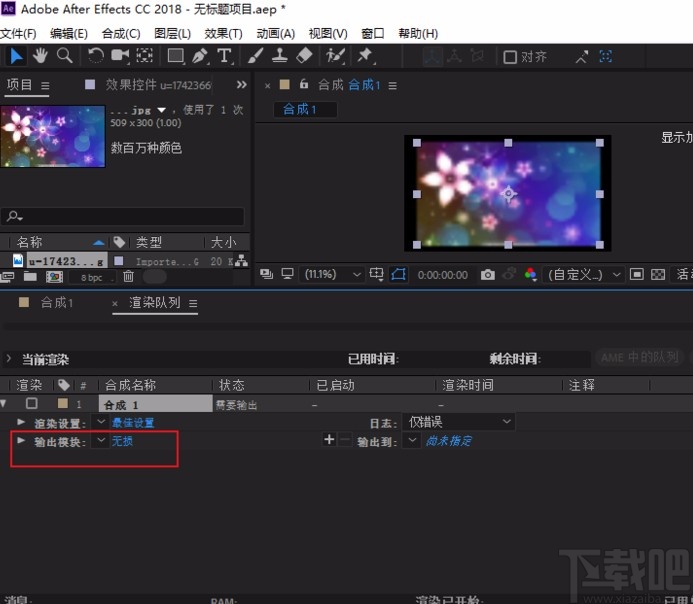
Task: Open the 输出模块 template dropdown arrow
Action: (x=101, y=440)
